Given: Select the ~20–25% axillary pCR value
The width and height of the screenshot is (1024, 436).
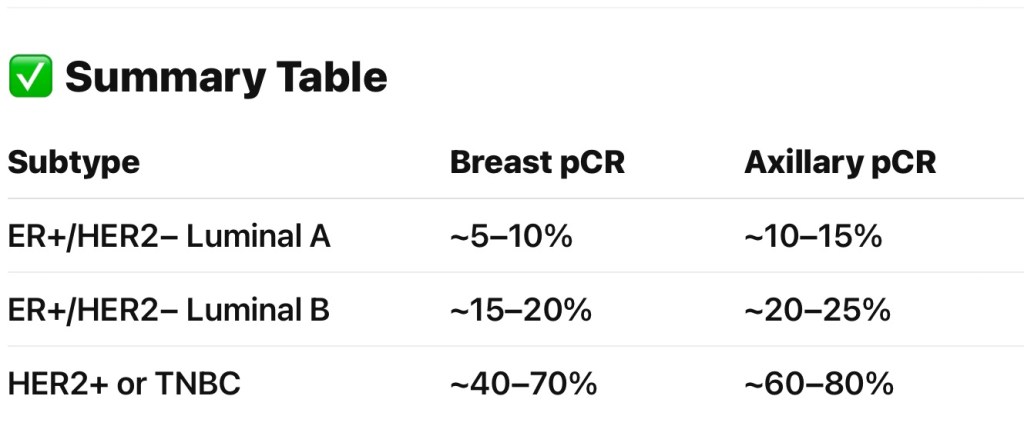Looking at the screenshot, I should 817,310.
